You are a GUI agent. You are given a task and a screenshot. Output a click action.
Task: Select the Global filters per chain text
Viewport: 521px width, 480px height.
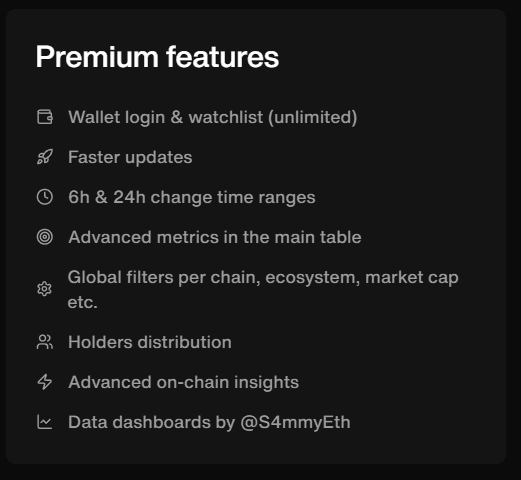[x=164, y=278]
